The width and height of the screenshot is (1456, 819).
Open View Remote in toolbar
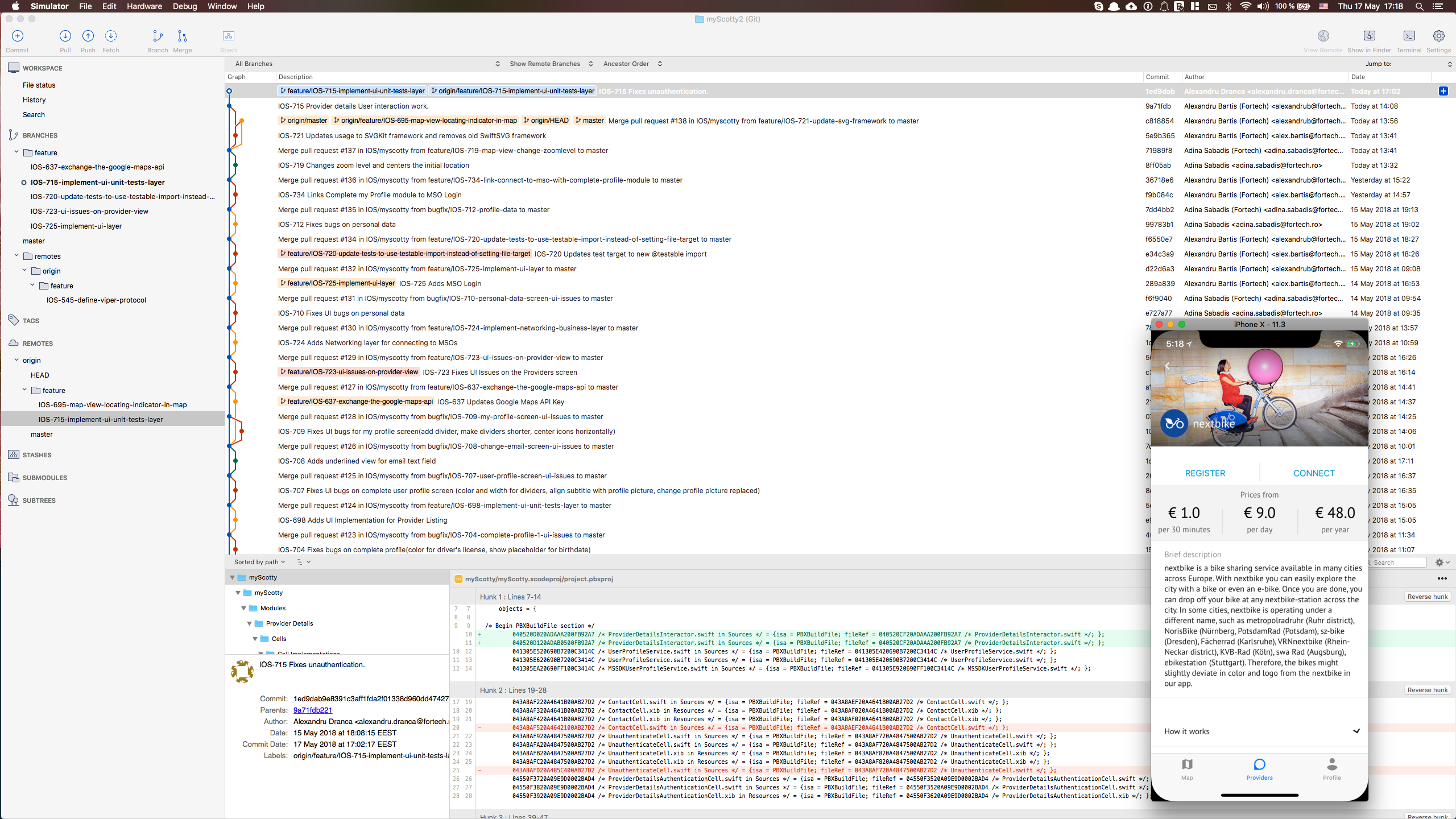1323,36
